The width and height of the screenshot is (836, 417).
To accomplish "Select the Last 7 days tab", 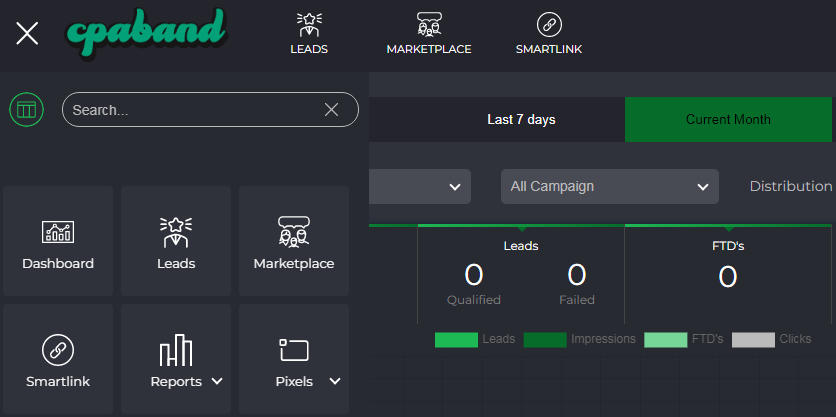I will click(521, 119).
